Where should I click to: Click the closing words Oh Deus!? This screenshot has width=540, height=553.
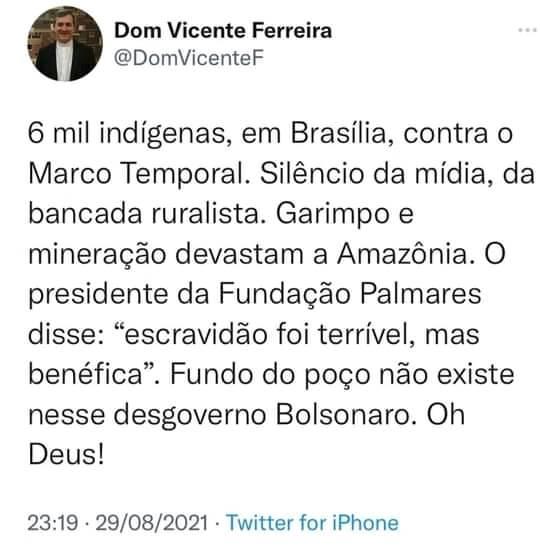tap(247, 434)
